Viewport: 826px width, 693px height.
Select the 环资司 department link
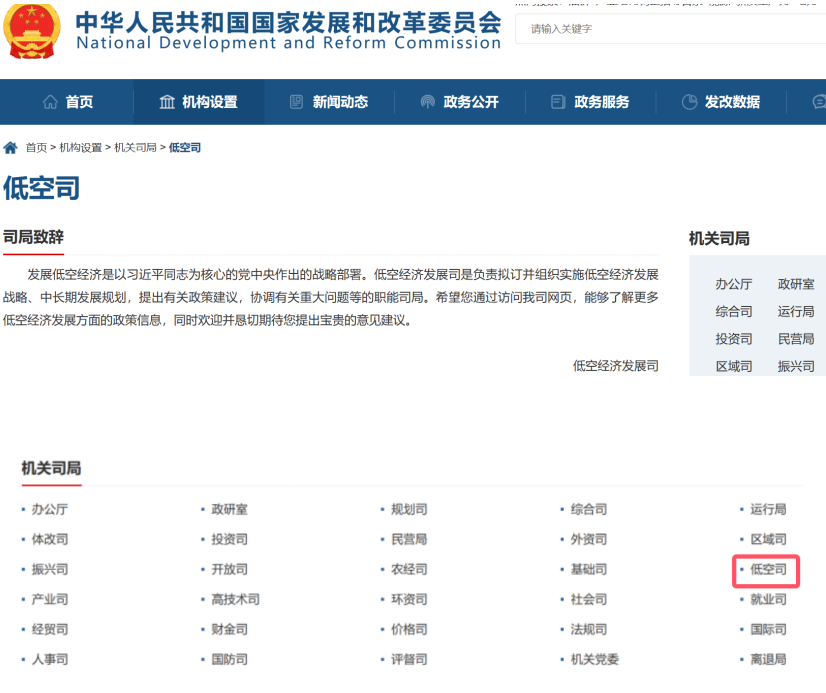coord(409,599)
